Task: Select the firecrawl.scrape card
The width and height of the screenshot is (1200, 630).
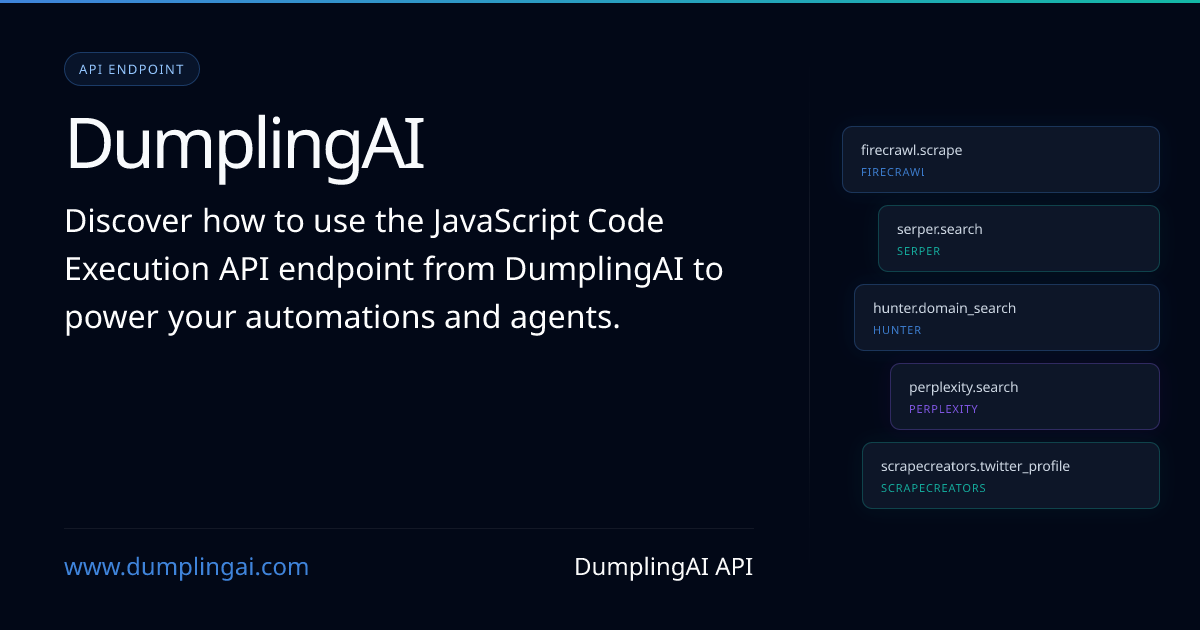Action: pyautogui.click(x=1001, y=159)
